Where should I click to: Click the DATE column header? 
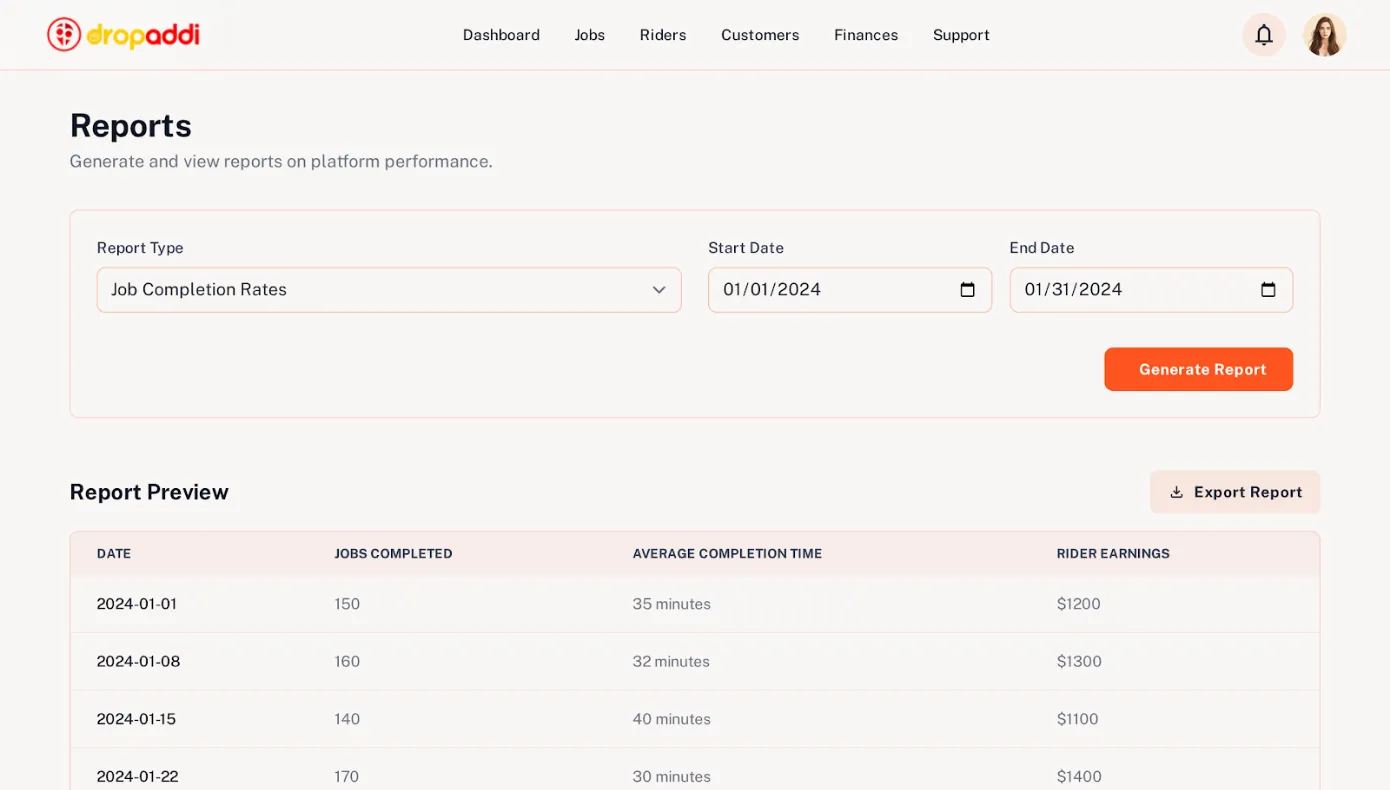(x=114, y=554)
